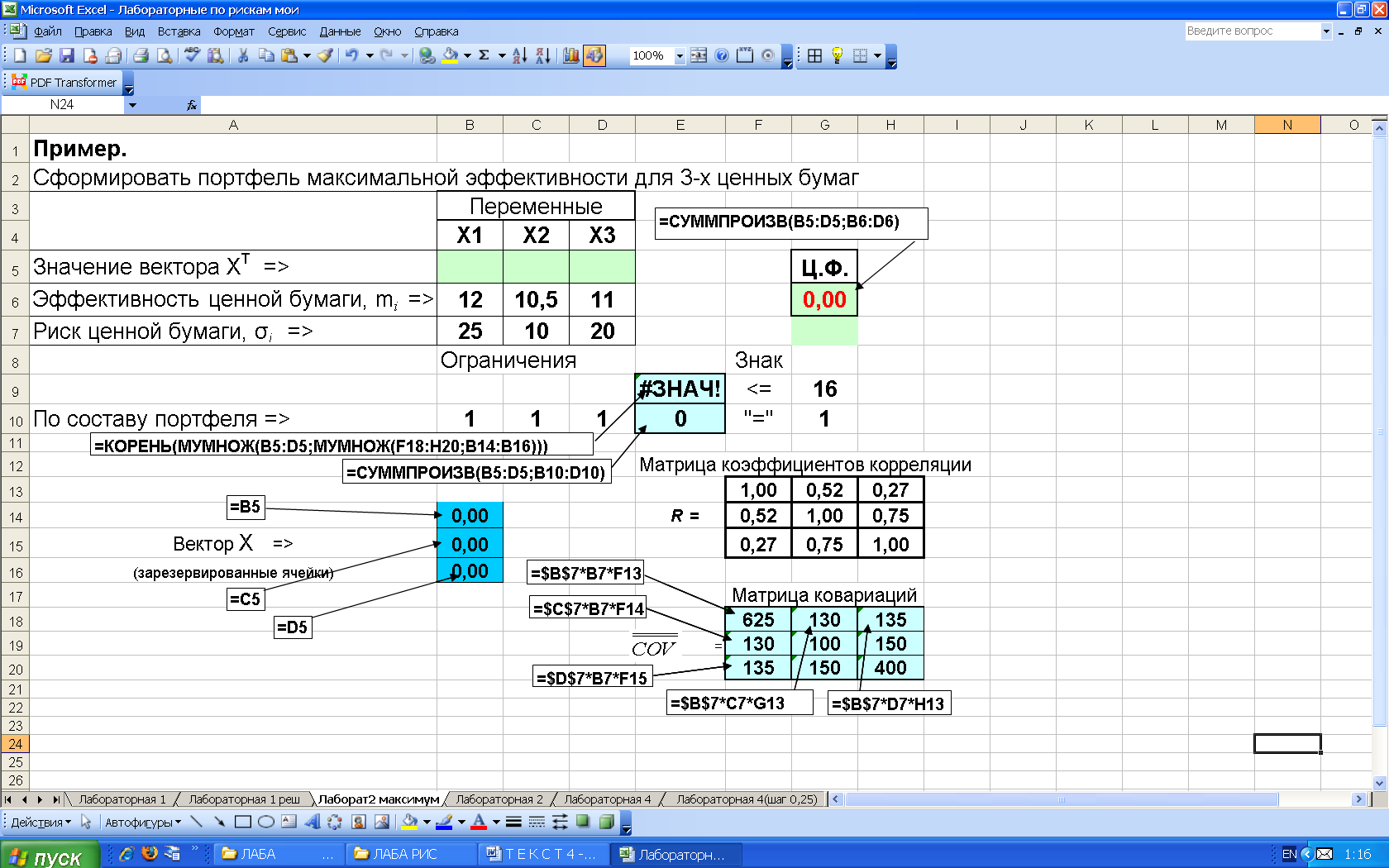Expand the Undo history dropdown arrow
Screen dimensions: 1389x868
tap(370, 55)
